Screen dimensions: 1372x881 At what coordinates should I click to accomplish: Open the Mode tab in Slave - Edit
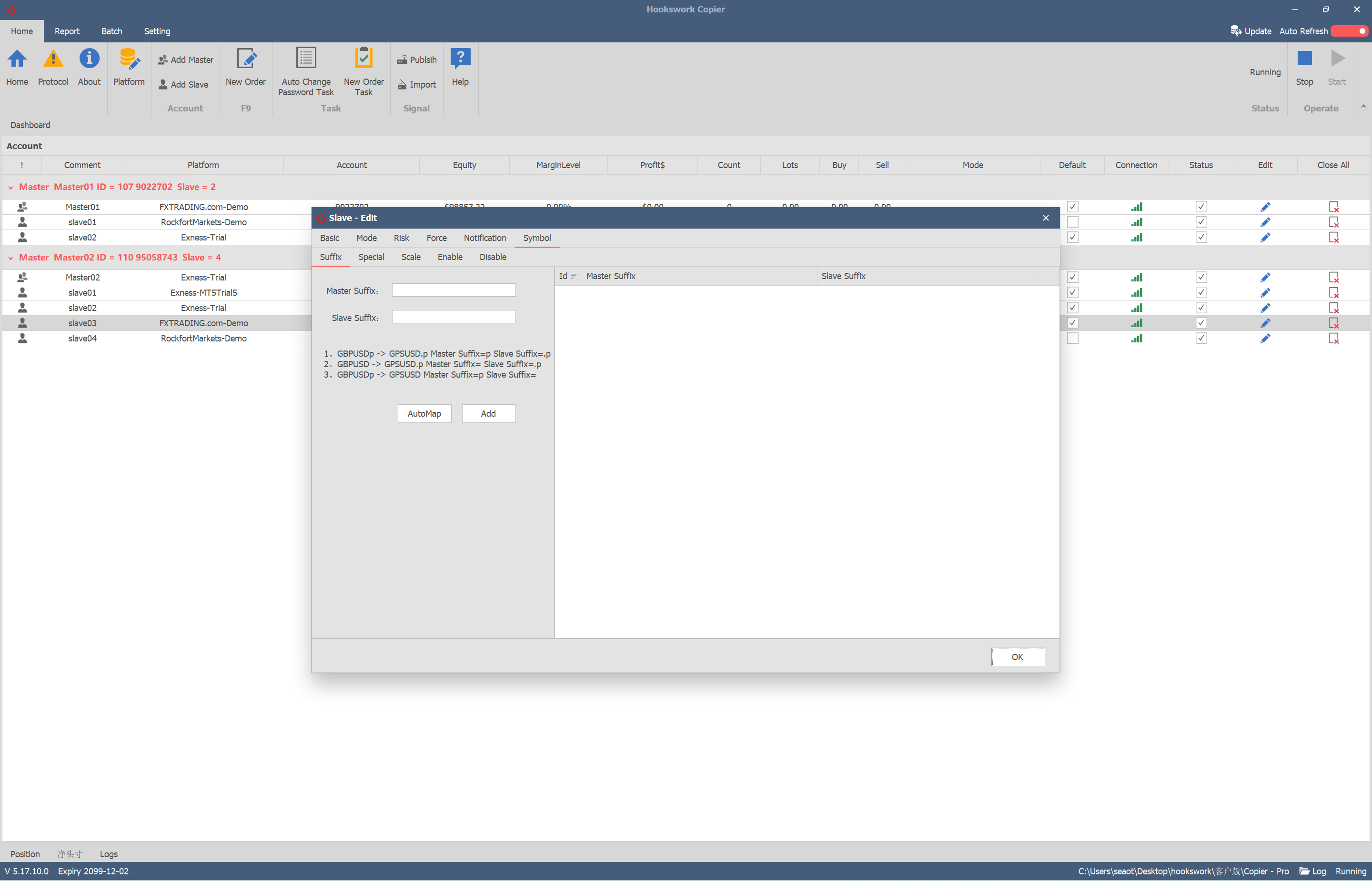coord(366,238)
